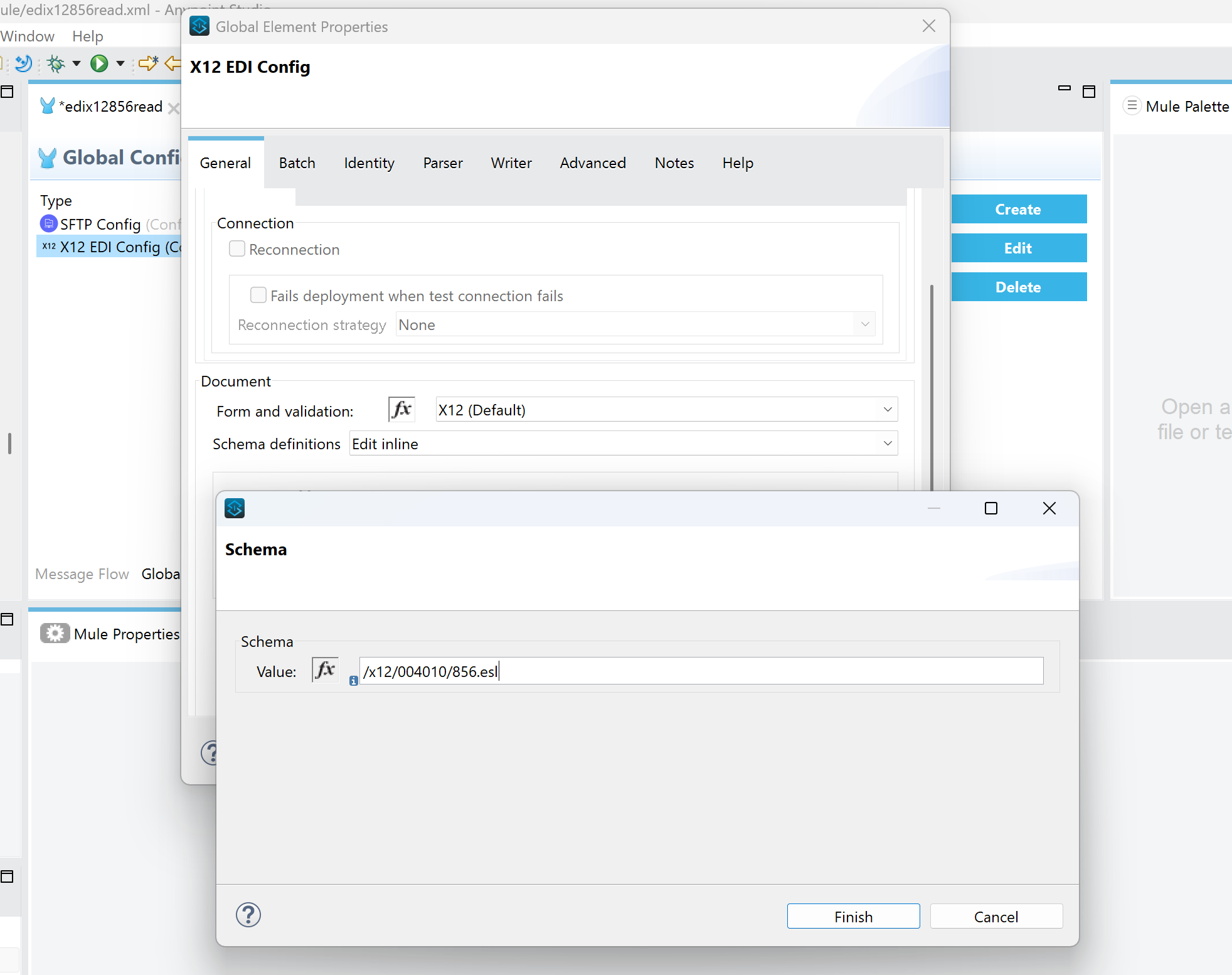
Task: Open the Reconnection strategy dropdown
Action: [x=864, y=324]
